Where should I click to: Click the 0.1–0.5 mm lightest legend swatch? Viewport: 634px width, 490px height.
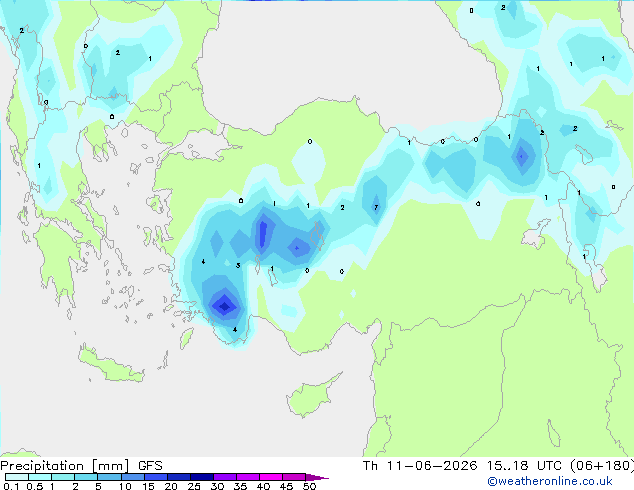click(17, 477)
